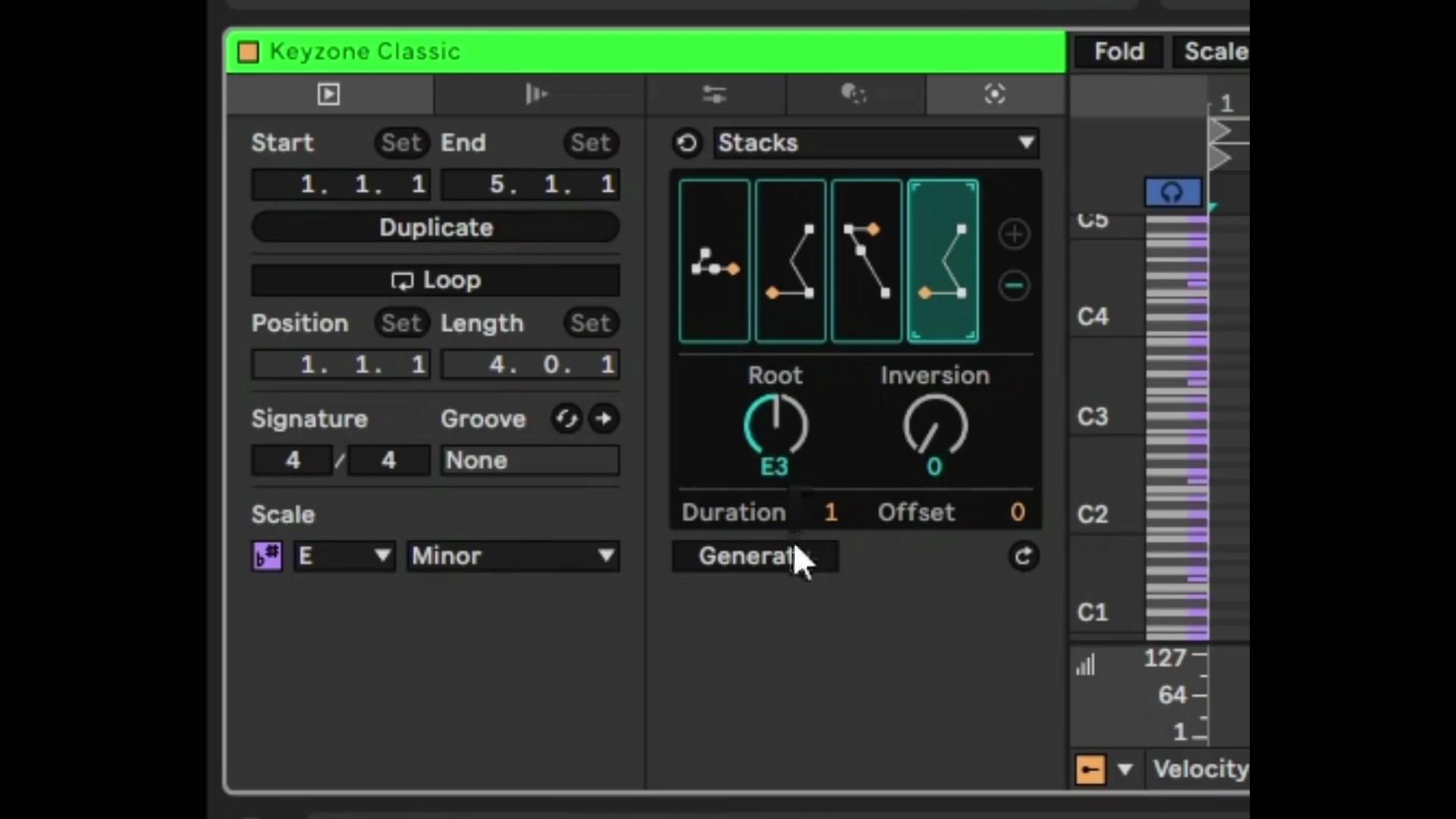Click the Set button next to Length

591,323
